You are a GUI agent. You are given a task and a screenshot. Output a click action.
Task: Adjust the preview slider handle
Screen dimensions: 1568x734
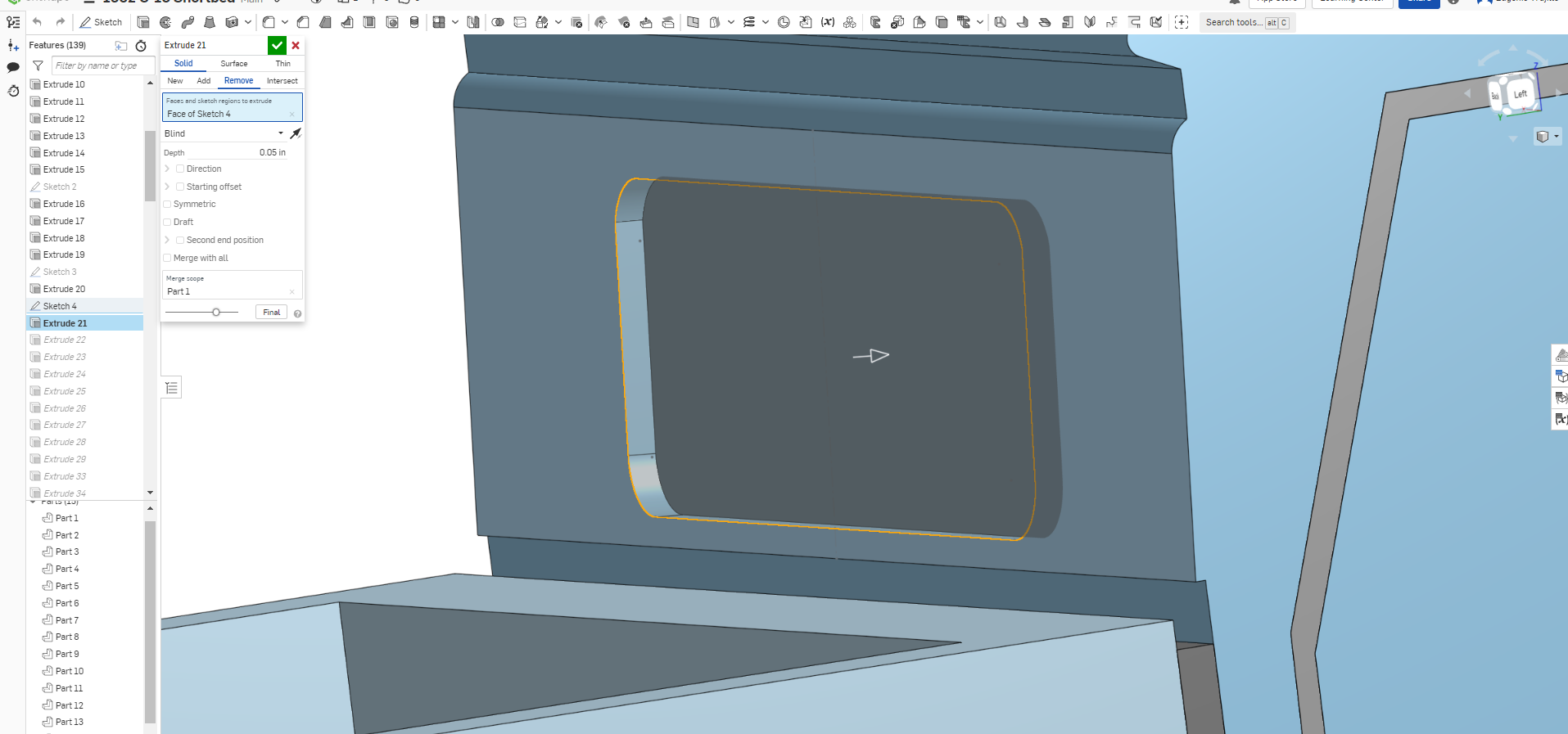[216, 312]
